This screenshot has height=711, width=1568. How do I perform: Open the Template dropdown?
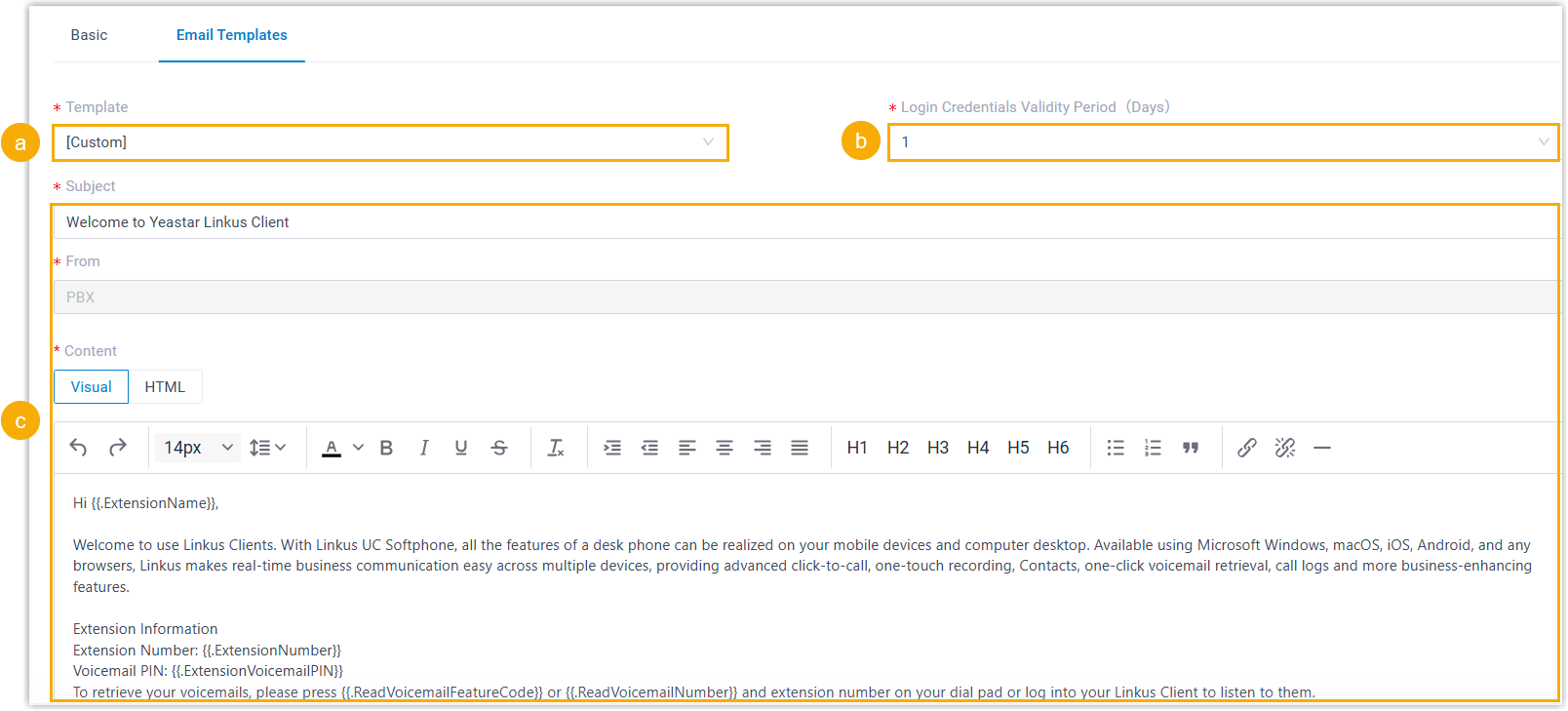(x=390, y=142)
